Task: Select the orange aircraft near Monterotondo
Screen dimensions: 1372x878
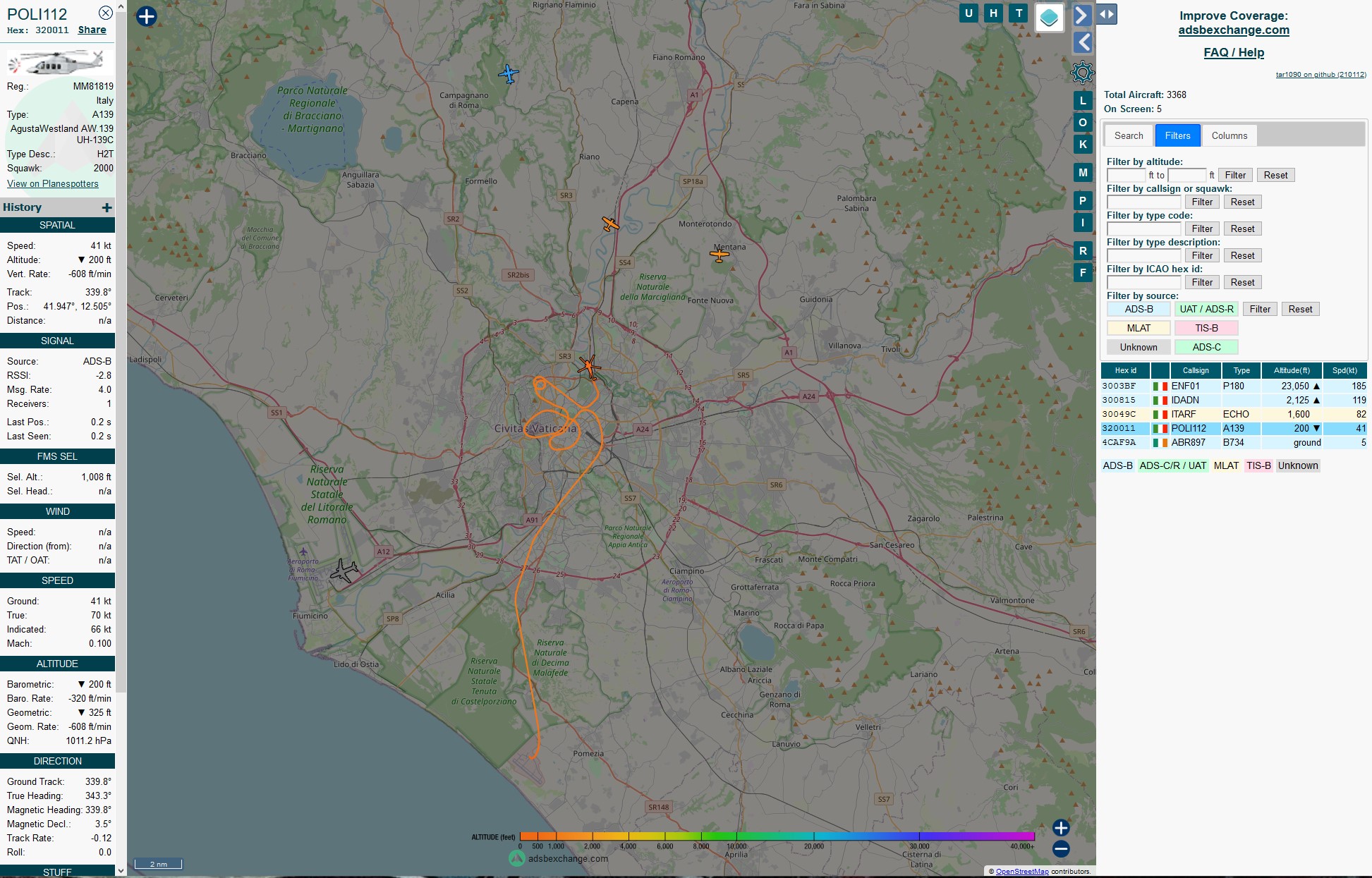Action: 610,224
